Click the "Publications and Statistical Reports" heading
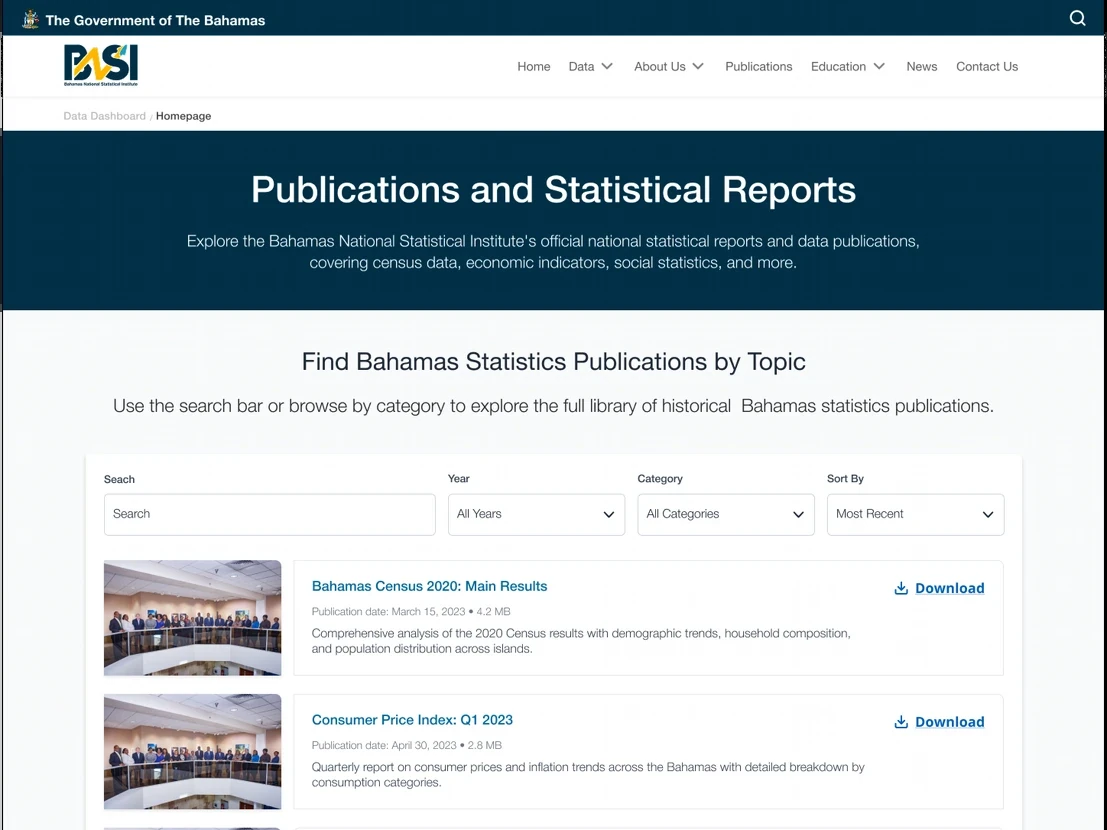 coord(554,189)
